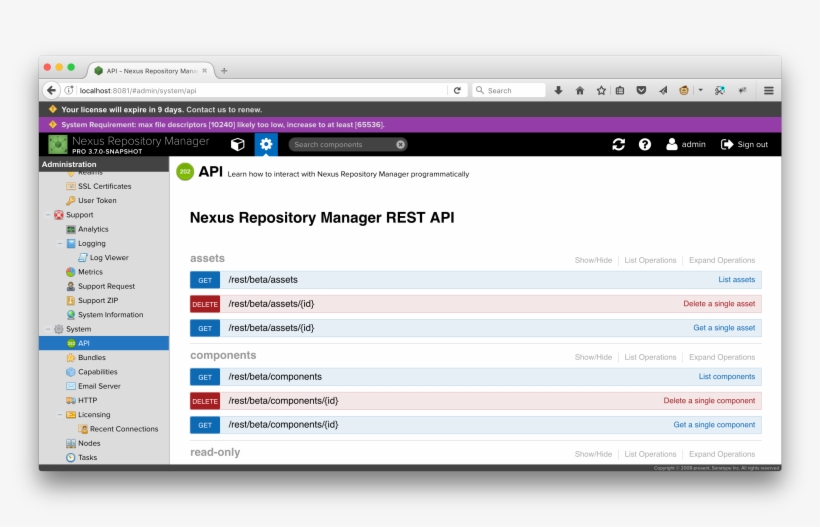Expand DELETE /rest/beta/assets/{id} operation
The image size is (820, 527).
[475, 304]
